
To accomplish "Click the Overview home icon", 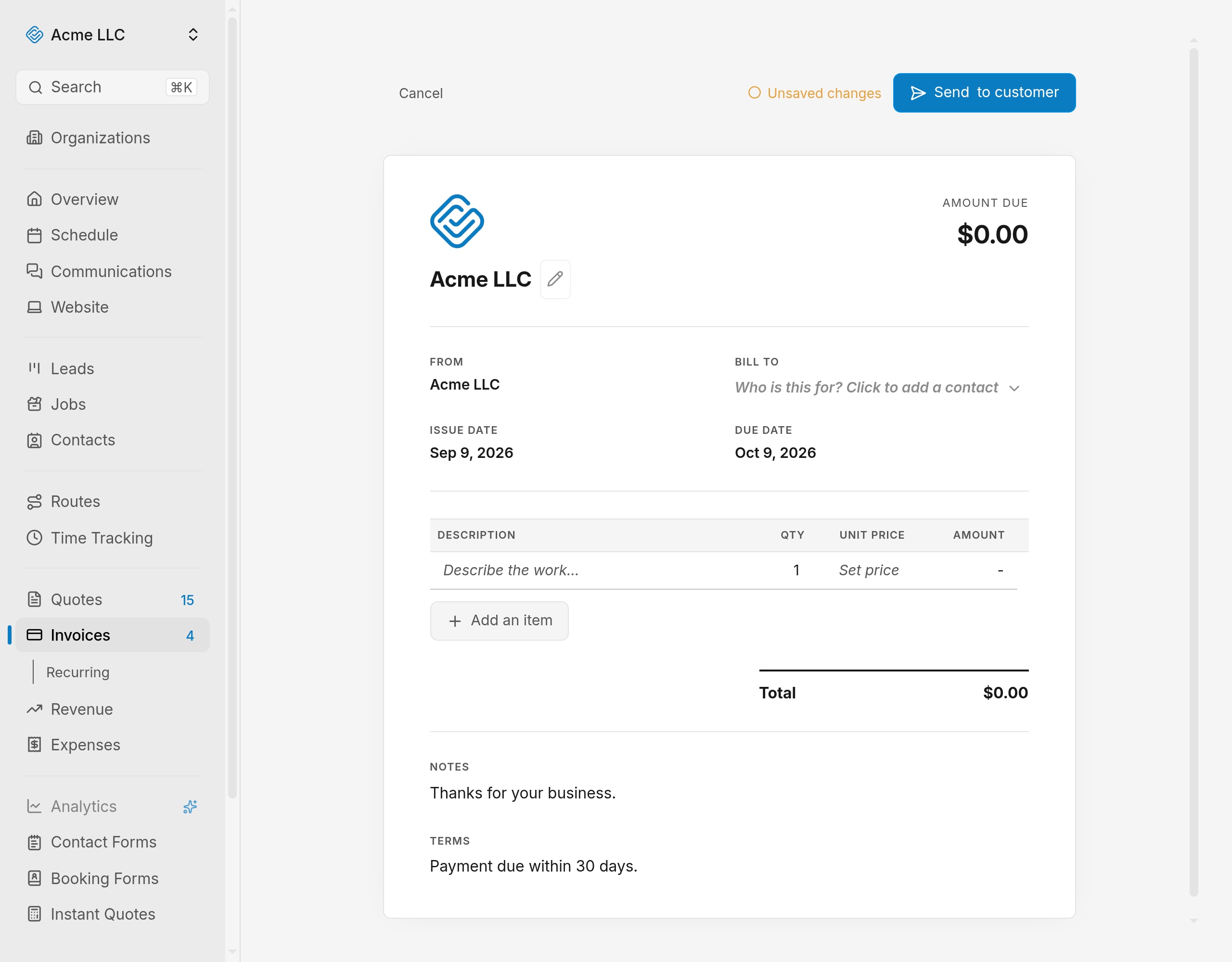I will 35,199.
